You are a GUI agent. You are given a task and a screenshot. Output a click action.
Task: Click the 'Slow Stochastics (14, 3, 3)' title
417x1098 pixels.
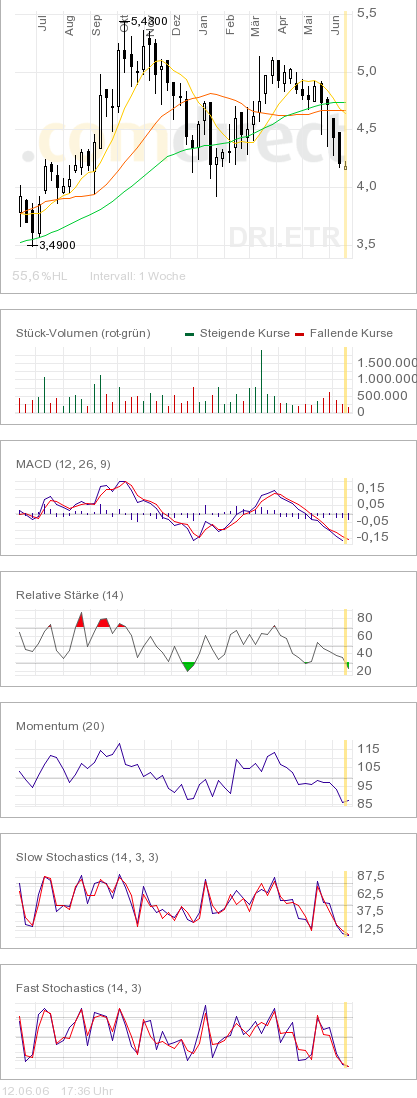[x=87, y=857]
